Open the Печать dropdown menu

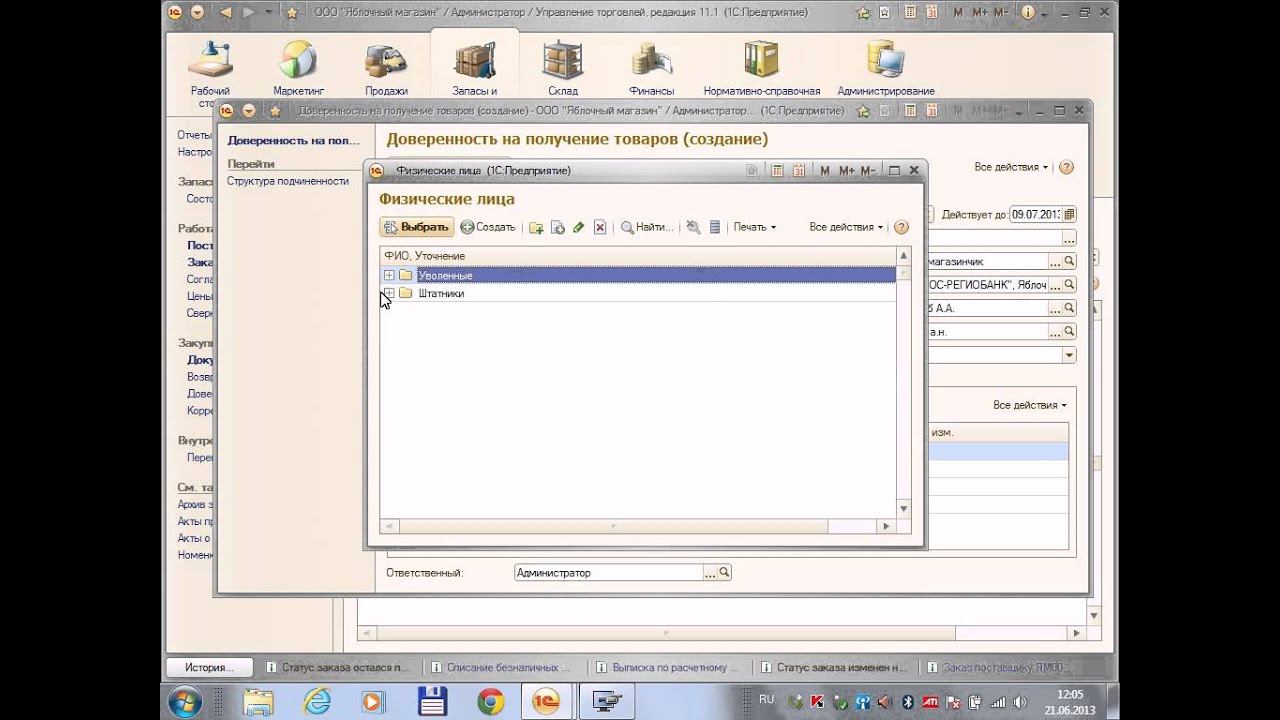(x=754, y=227)
